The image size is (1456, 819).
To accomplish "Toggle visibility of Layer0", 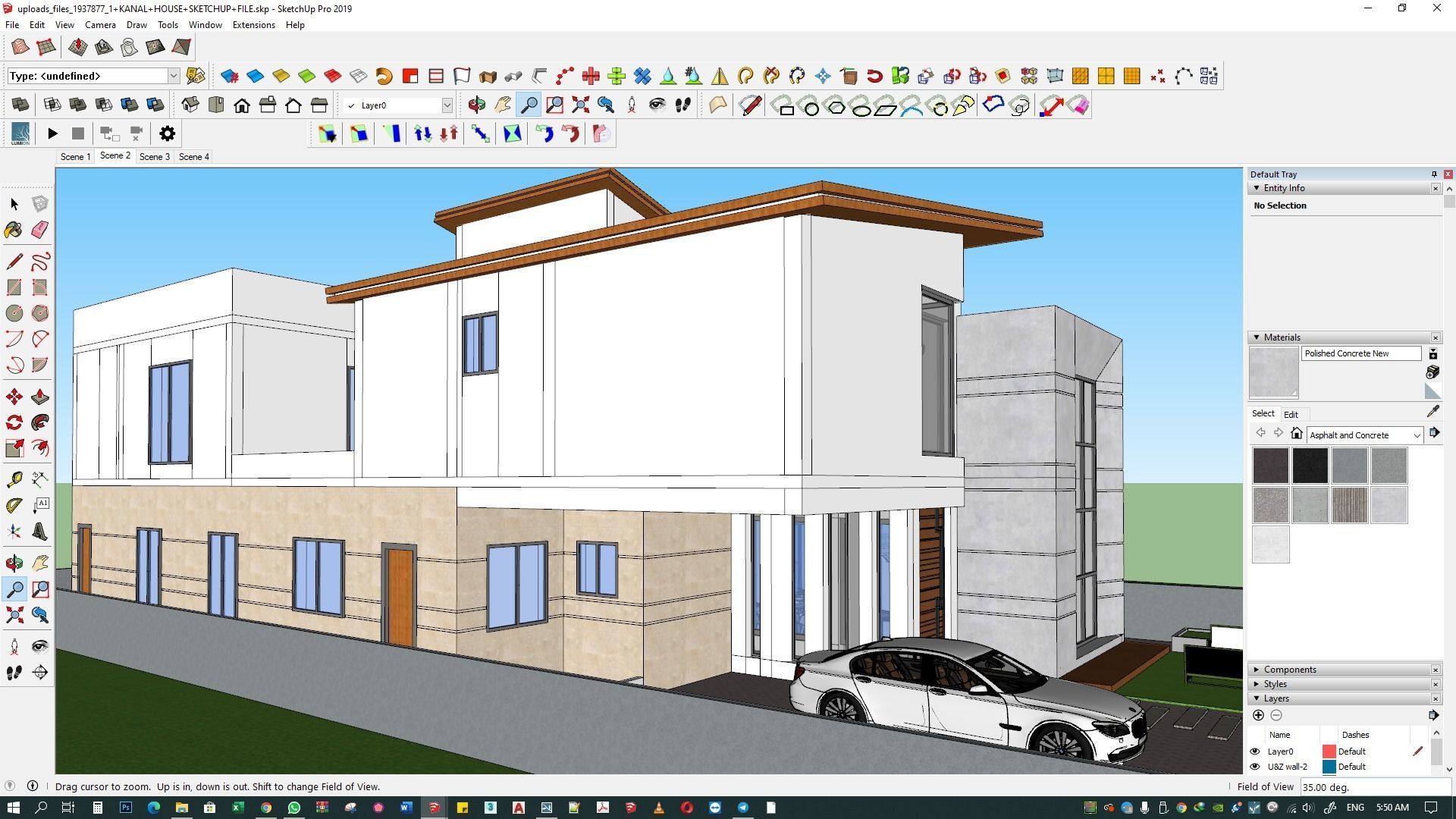I will [1255, 752].
